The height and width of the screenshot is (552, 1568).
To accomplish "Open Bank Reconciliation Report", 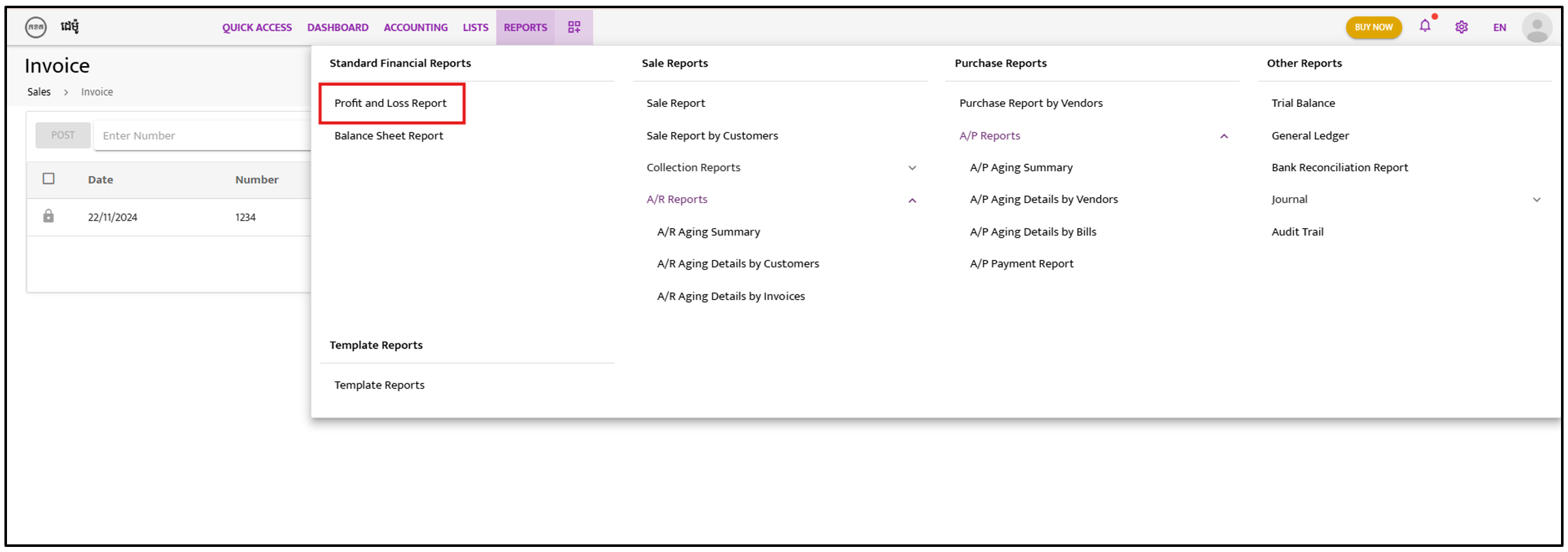I will [1339, 167].
